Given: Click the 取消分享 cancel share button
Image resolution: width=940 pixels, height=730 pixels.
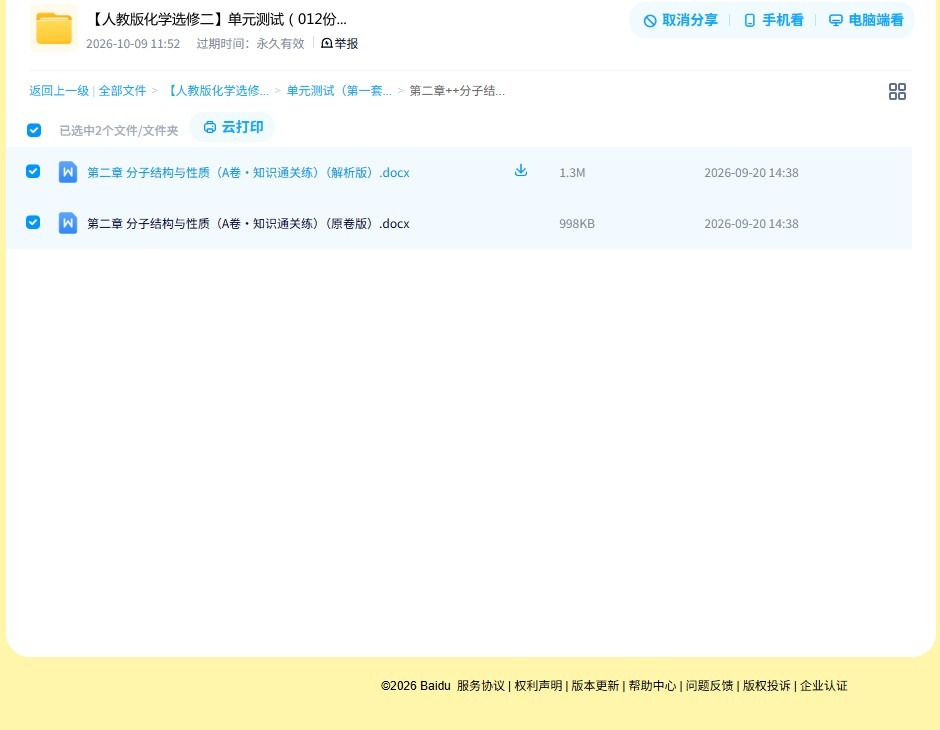Looking at the screenshot, I should tap(680, 20).
